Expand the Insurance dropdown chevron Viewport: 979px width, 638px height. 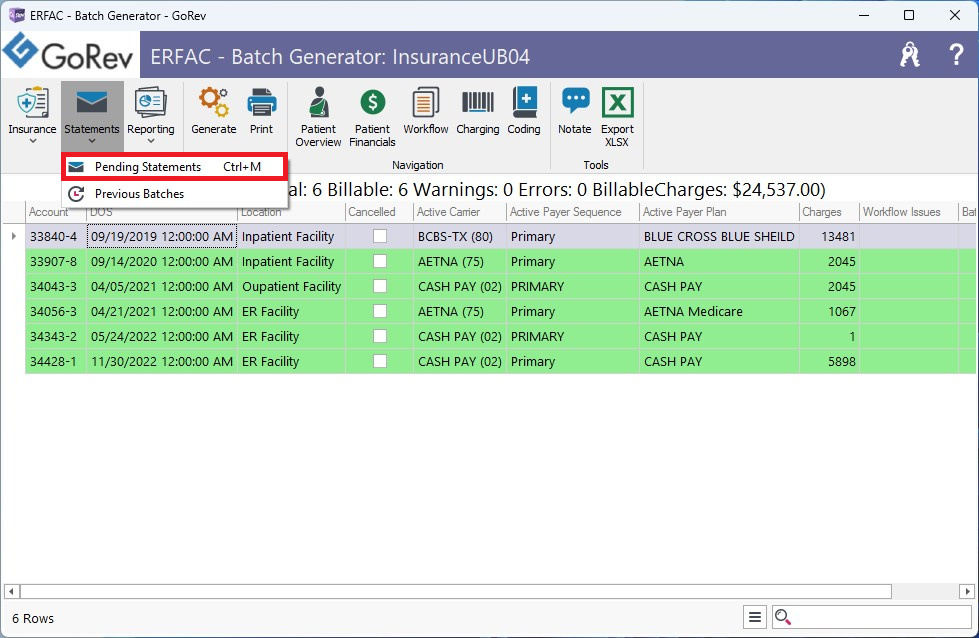point(32,141)
